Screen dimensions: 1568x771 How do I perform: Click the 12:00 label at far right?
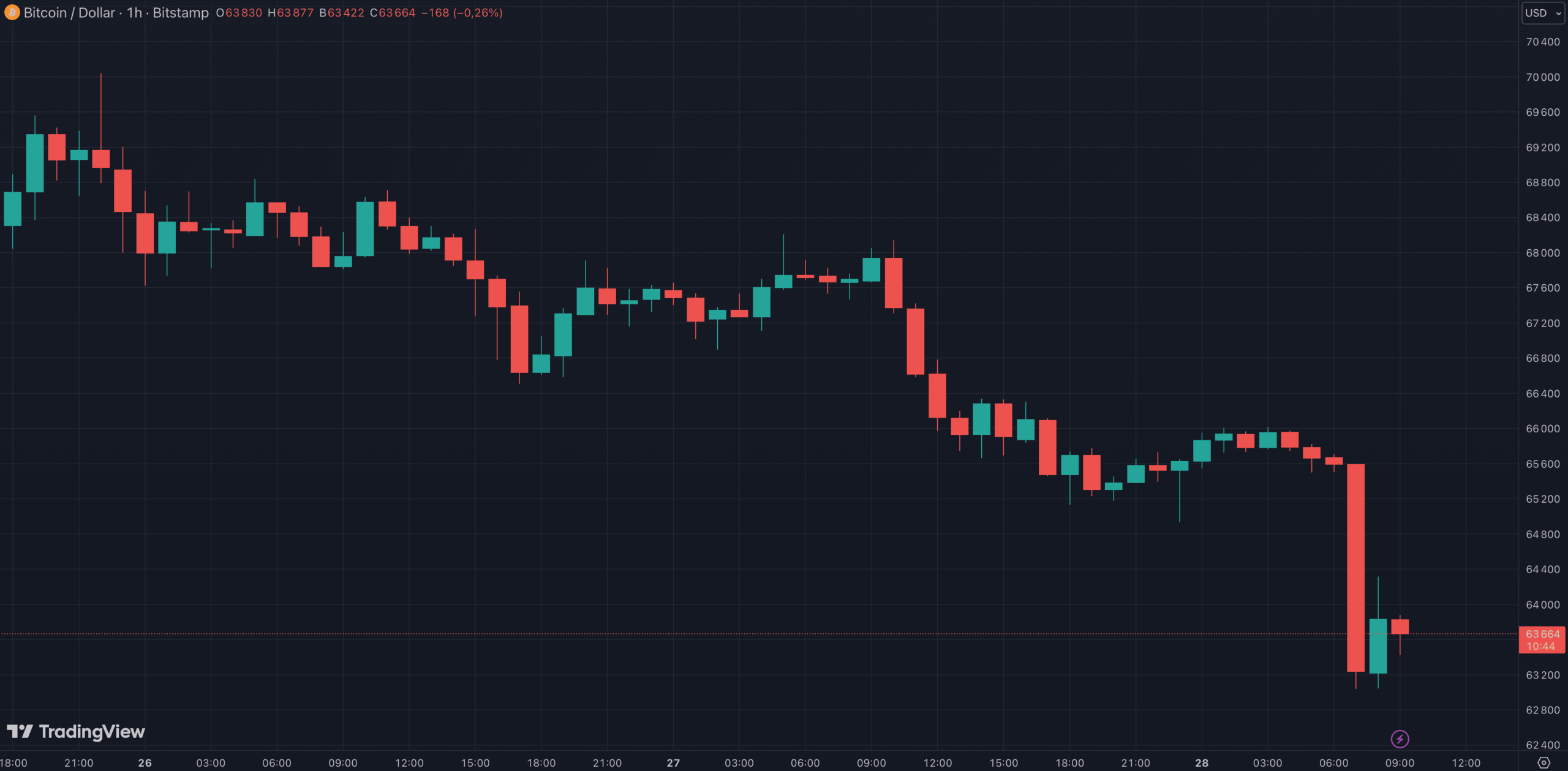click(x=1466, y=763)
